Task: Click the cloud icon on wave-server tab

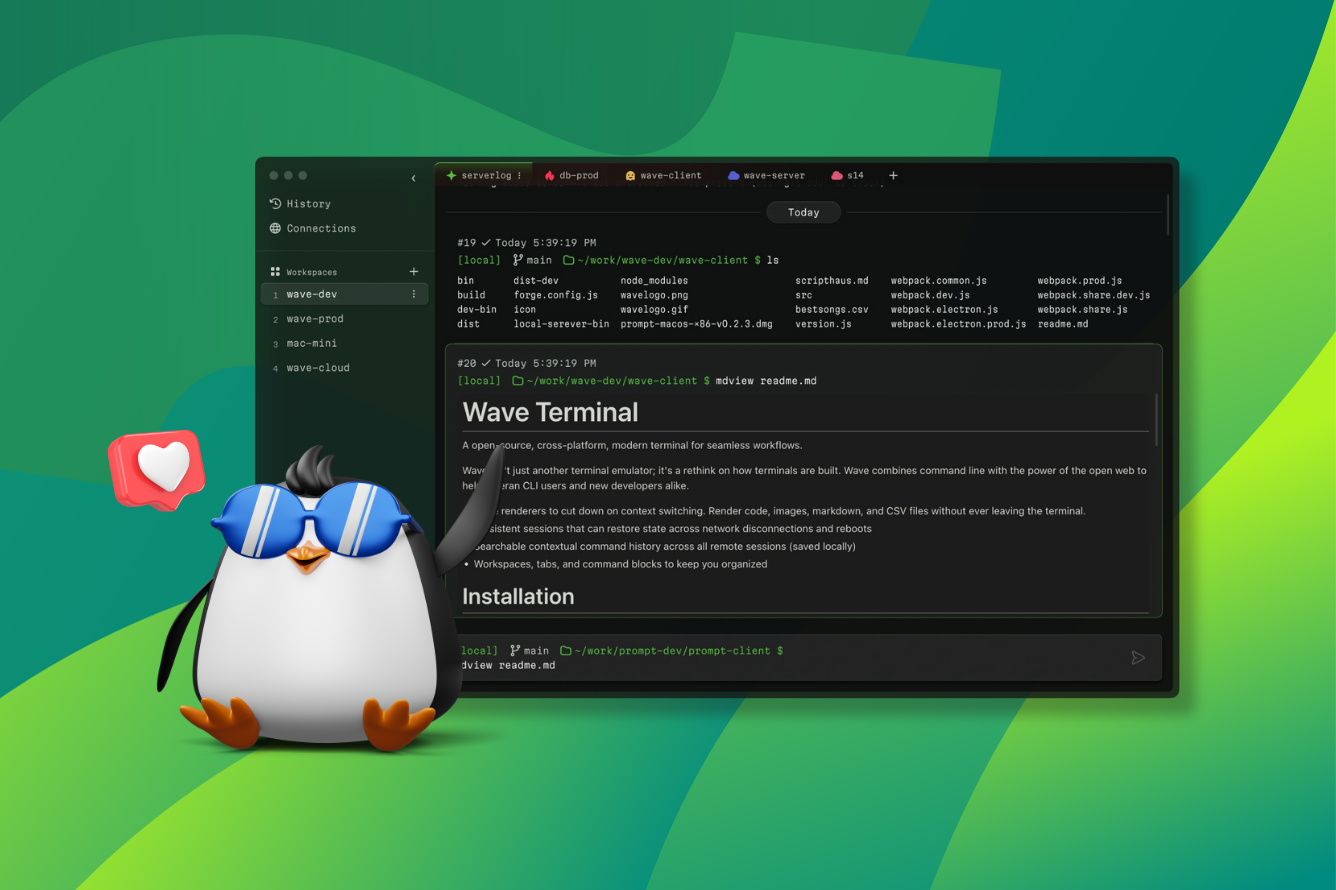Action: click(x=733, y=176)
